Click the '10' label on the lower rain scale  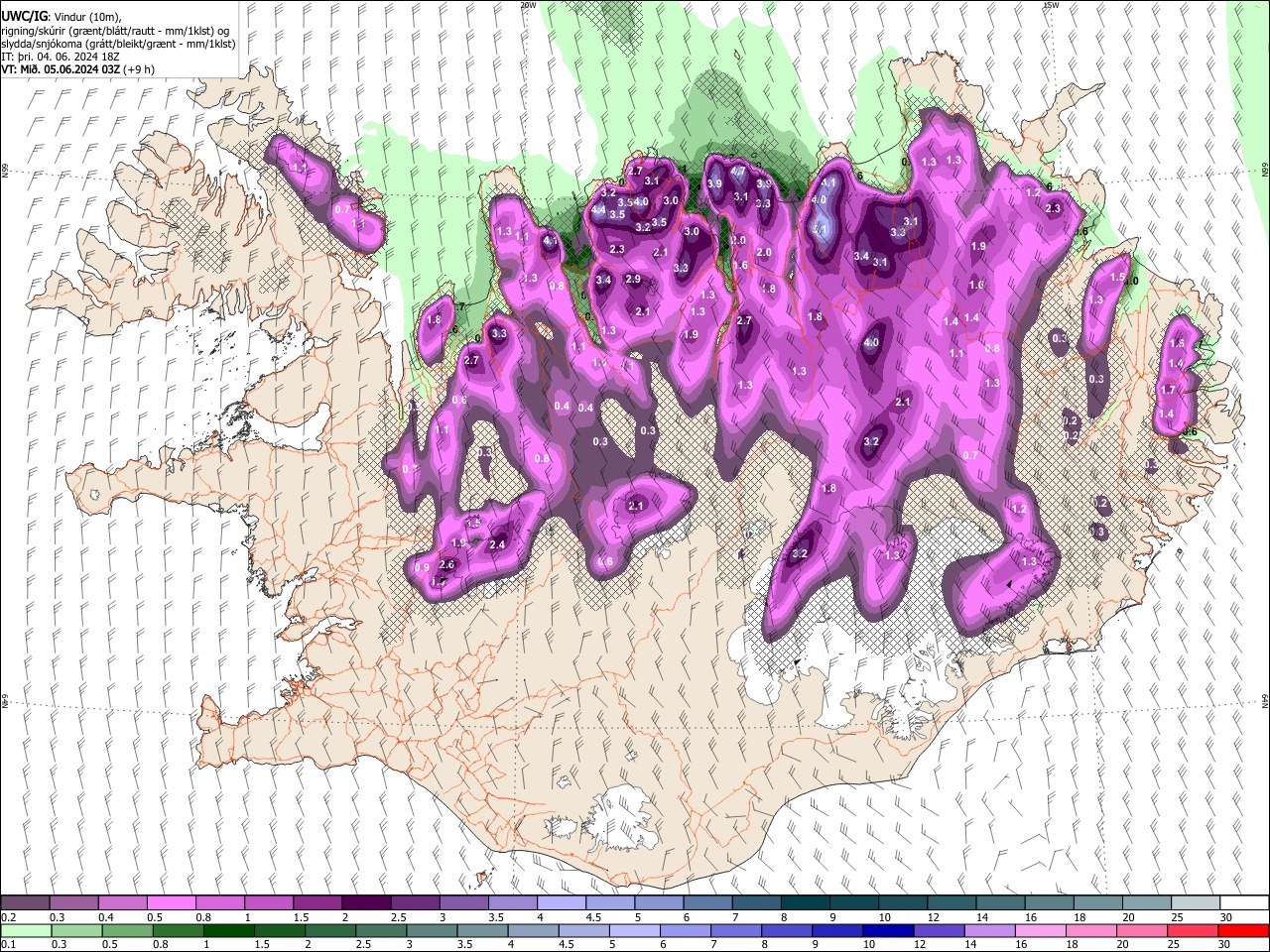click(869, 945)
